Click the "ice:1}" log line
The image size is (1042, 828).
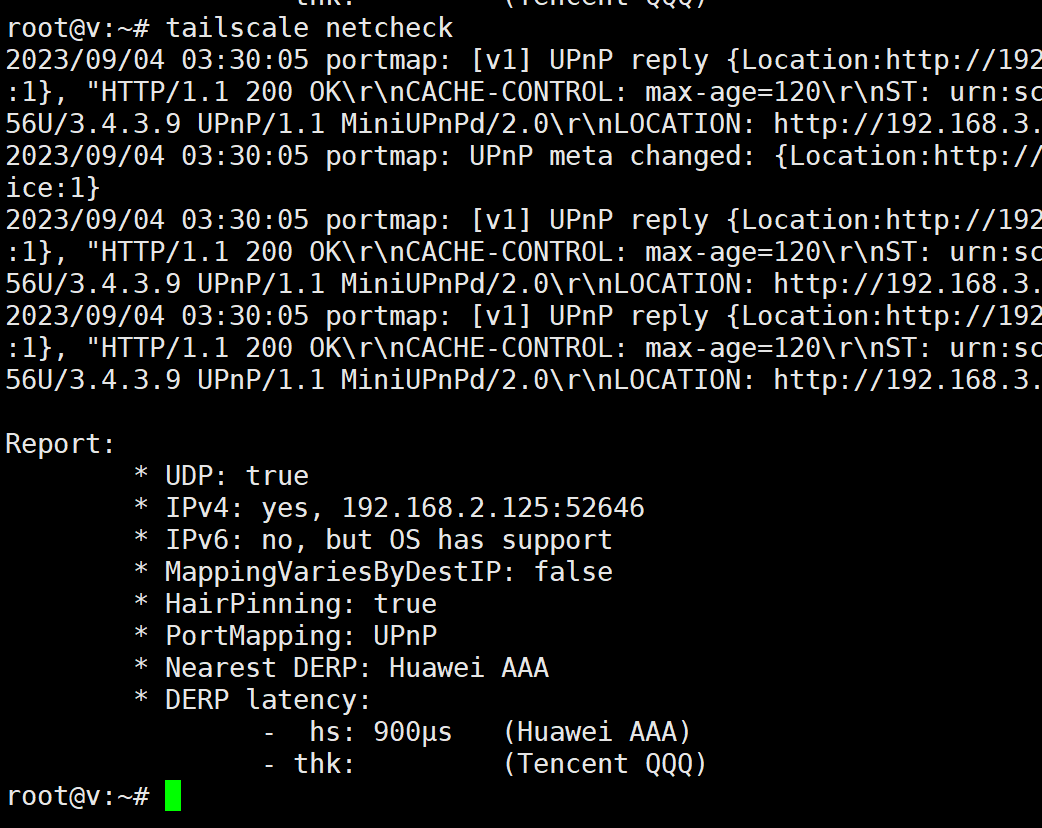(53, 188)
